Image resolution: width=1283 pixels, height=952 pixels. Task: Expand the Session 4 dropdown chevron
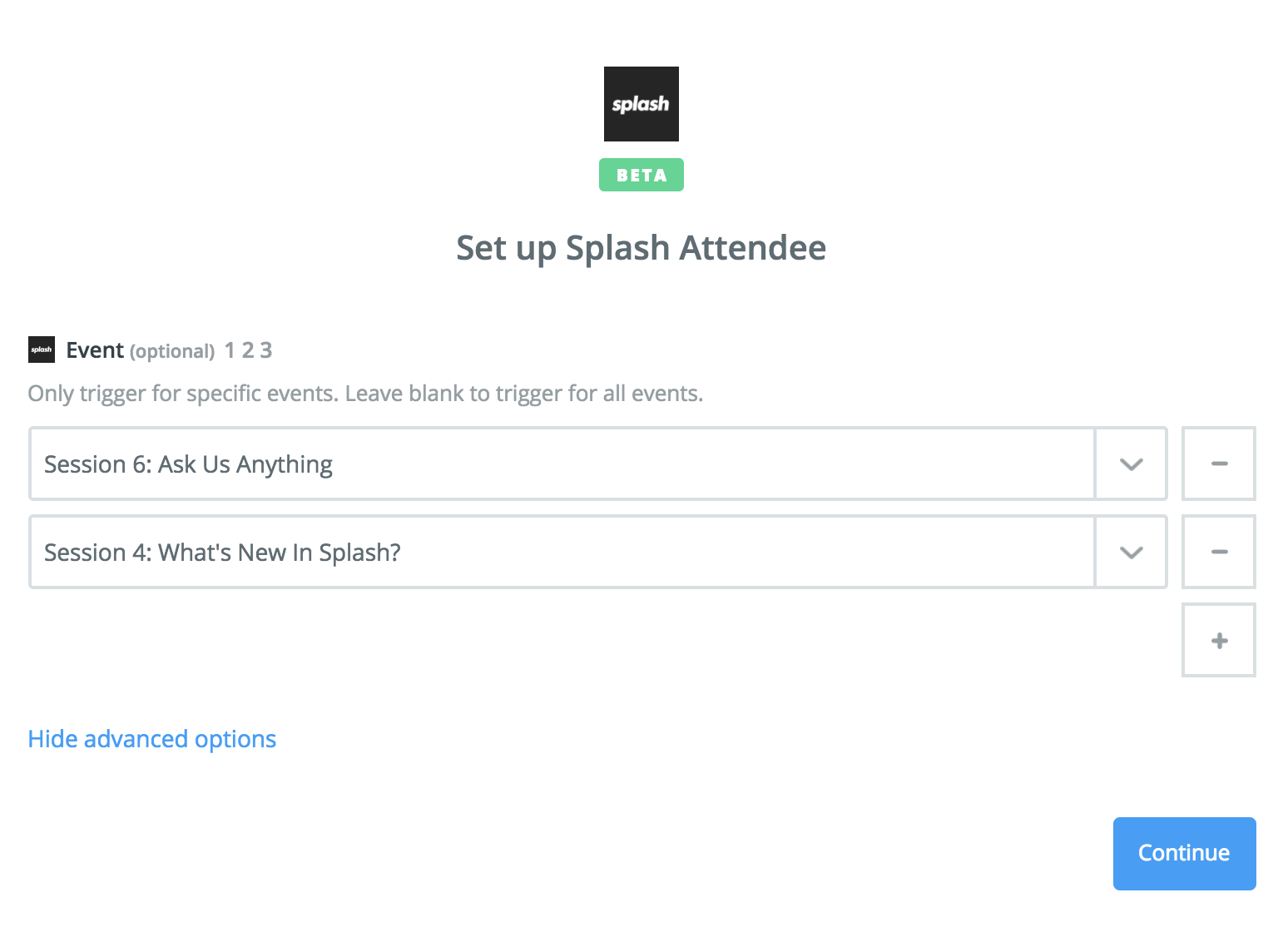click(x=1131, y=552)
